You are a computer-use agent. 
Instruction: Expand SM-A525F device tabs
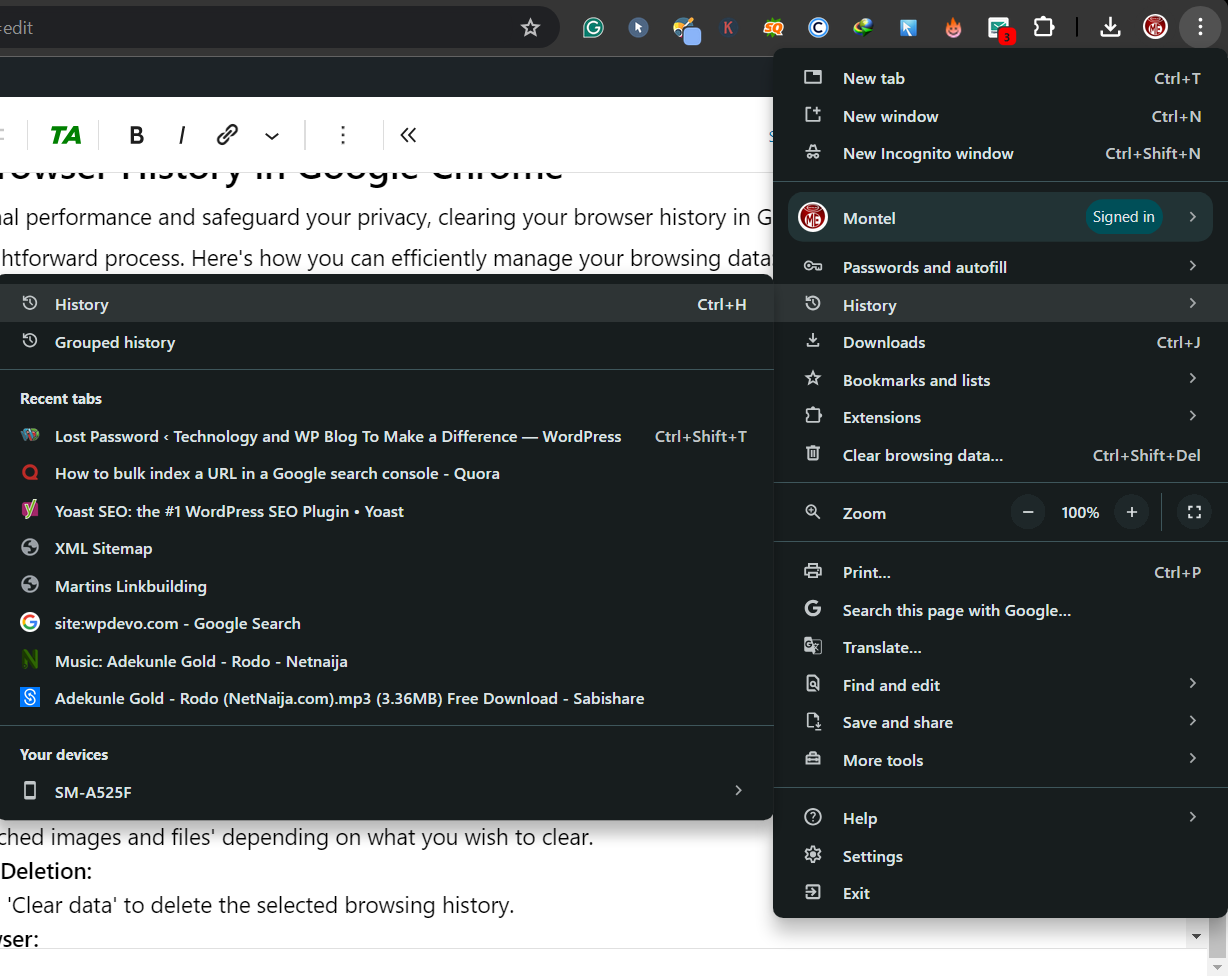pos(386,792)
